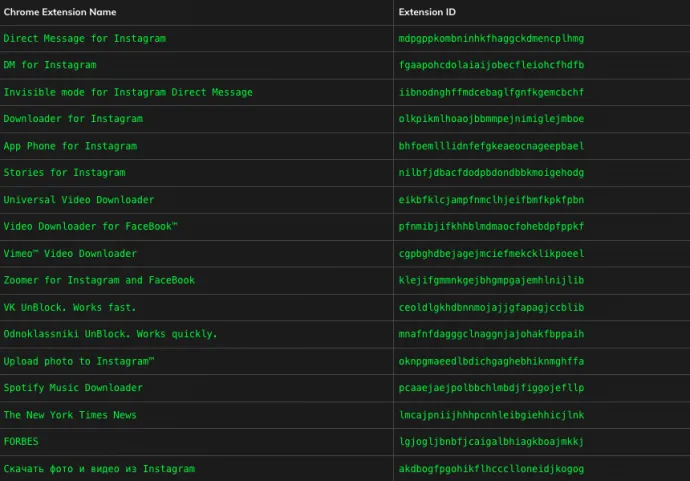Select extension ID bhfoemlllidnfefgkeaeocnageepbael

[x=492, y=146]
